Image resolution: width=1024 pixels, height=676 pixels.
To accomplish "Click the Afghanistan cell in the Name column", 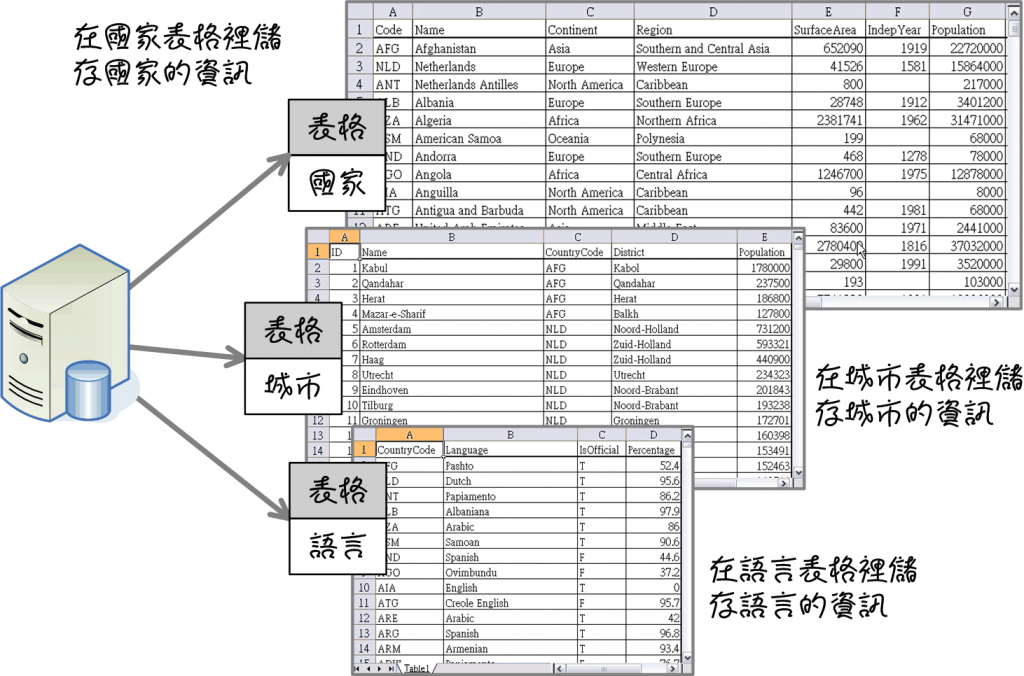I will point(445,48).
